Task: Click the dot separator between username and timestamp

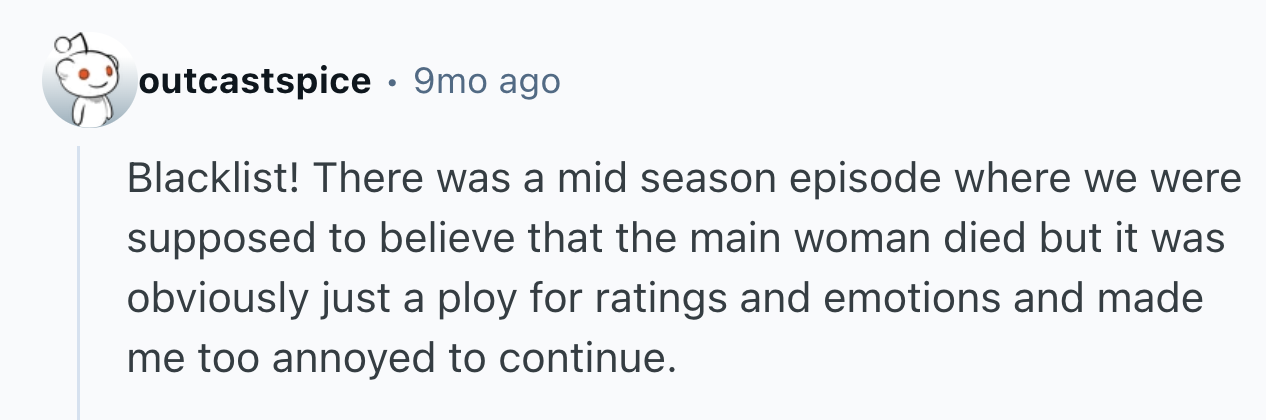Action: point(392,81)
